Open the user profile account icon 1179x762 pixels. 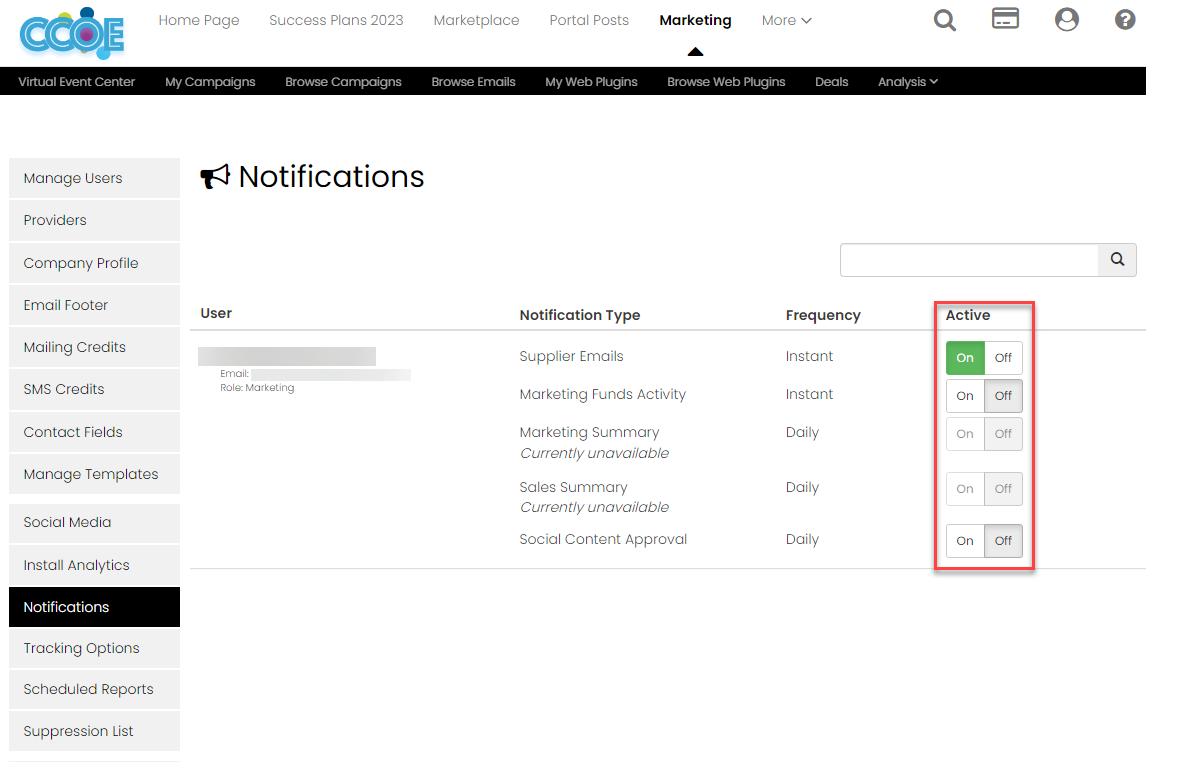click(1066, 19)
